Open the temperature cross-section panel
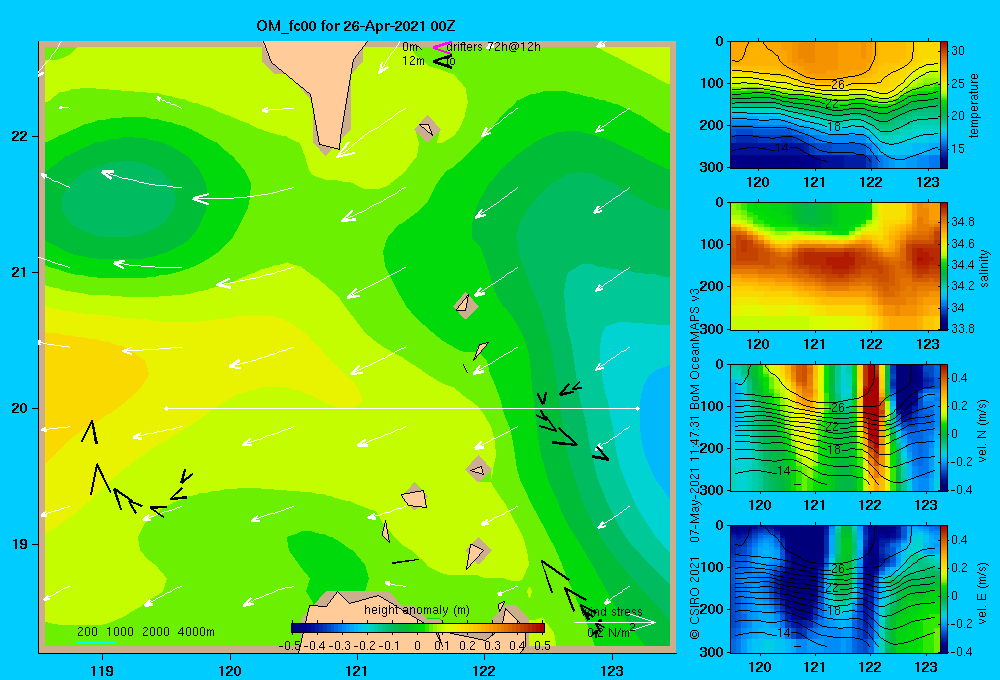 835,105
